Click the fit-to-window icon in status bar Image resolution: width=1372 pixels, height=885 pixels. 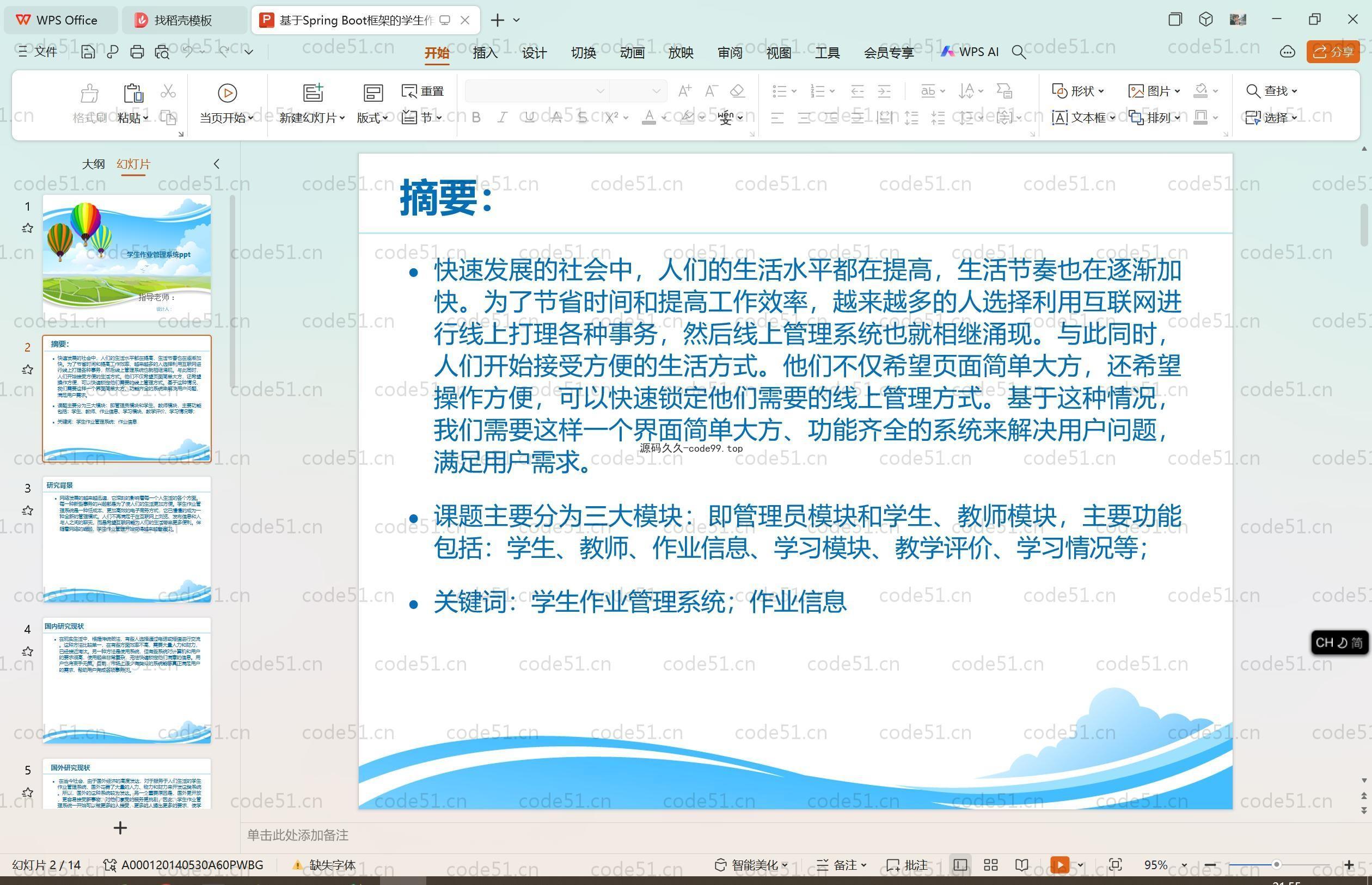tap(1116, 865)
